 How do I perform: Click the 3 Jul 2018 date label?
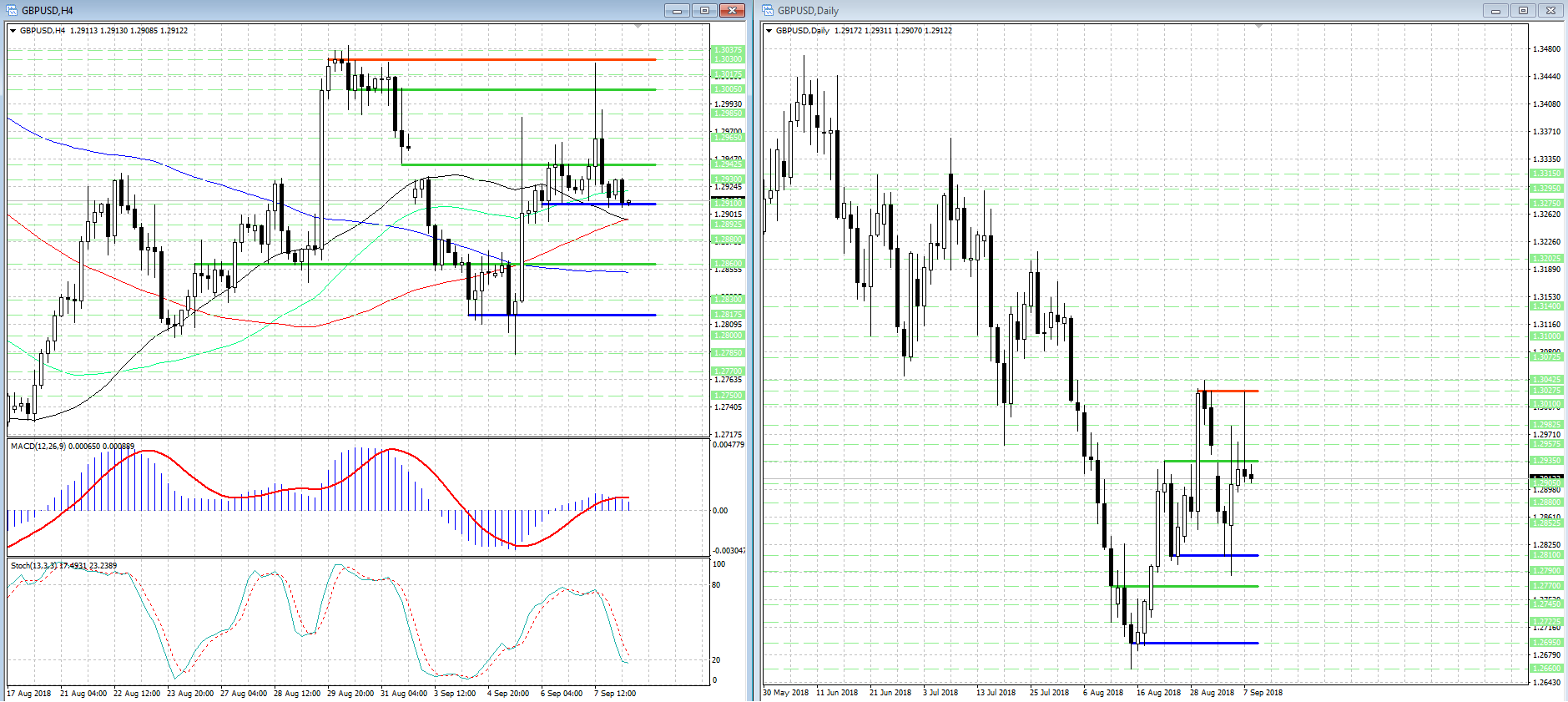pos(940,693)
